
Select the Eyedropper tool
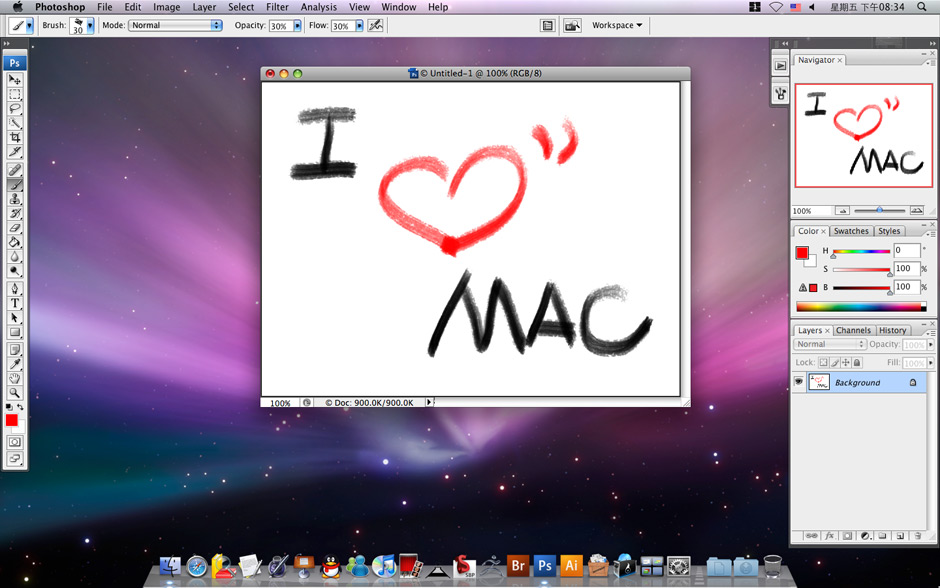[14, 364]
